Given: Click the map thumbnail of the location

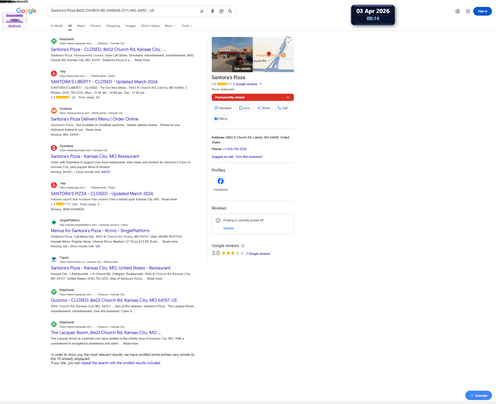Looking at the screenshot, I should coord(274,54).
